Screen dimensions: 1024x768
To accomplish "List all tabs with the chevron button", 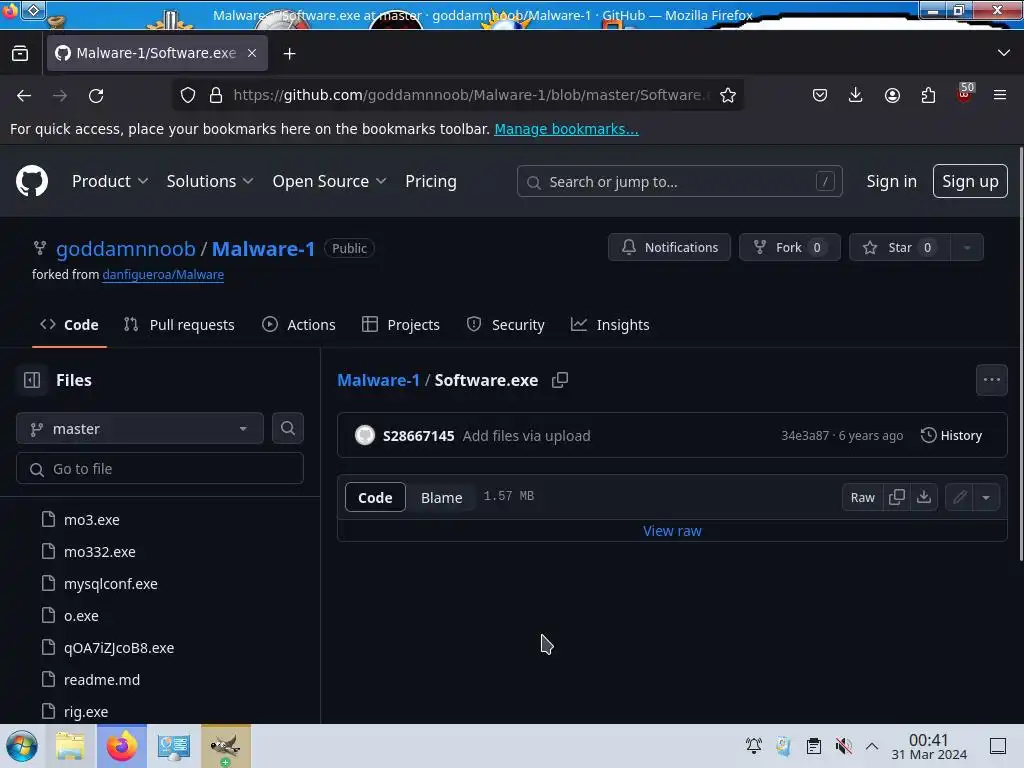I will pos(1004,53).
